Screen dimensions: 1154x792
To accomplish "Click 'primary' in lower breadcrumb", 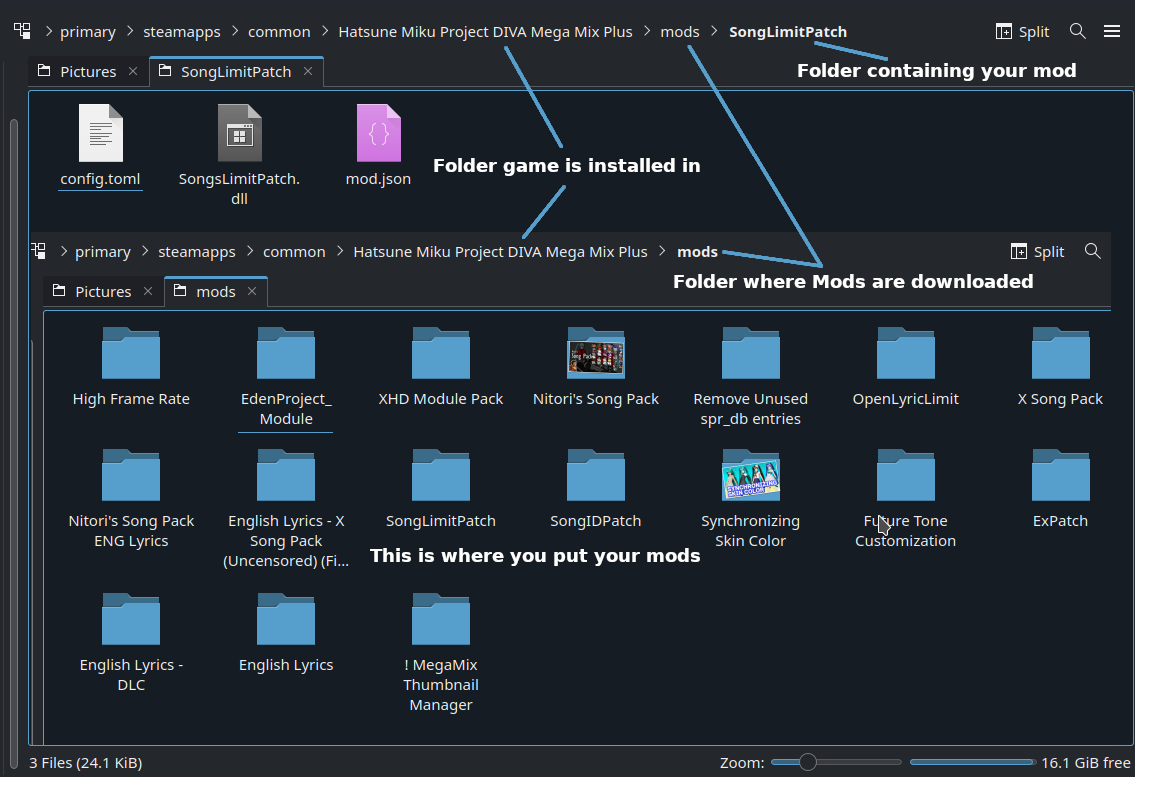I will tap(102, 252).
